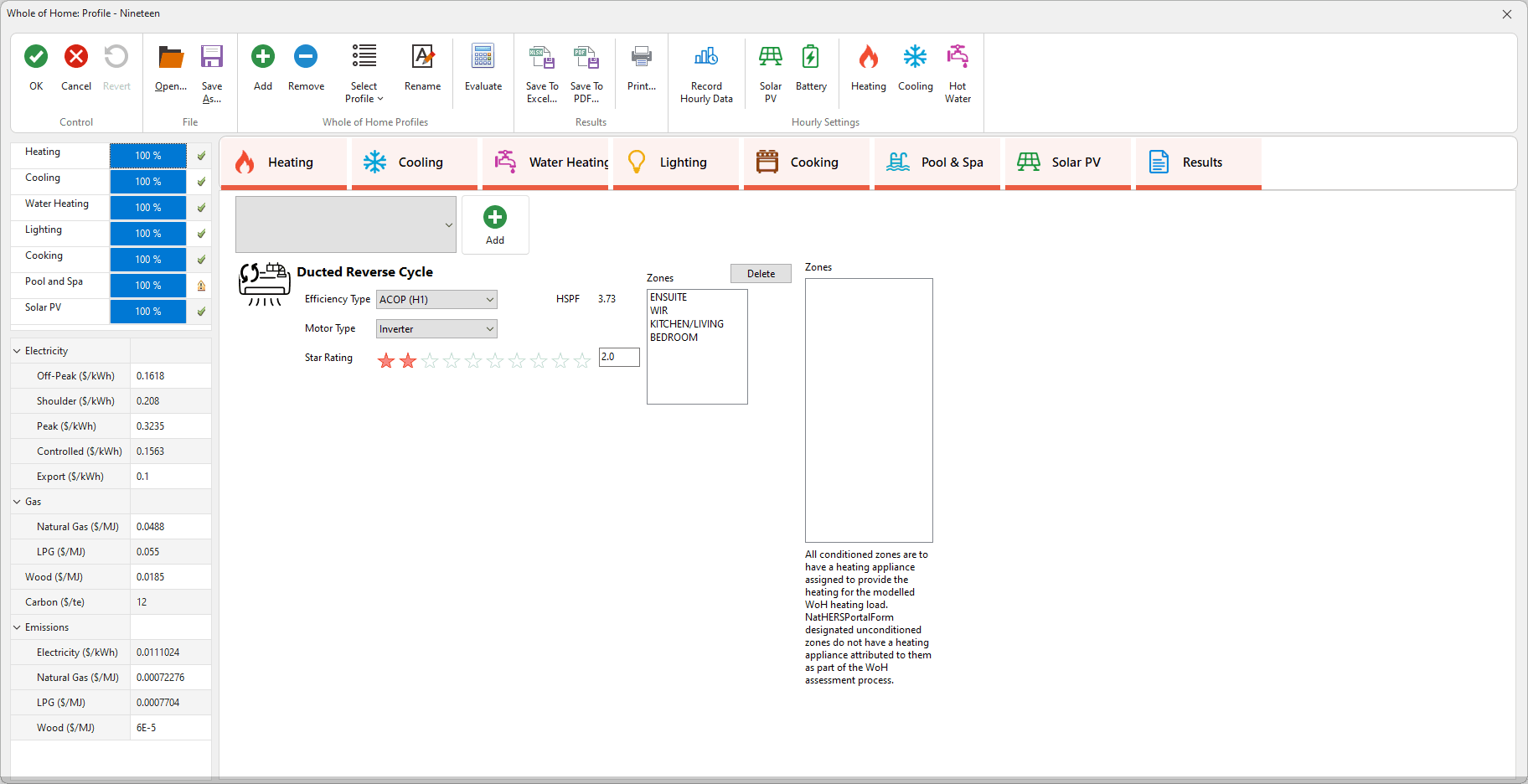This screenshot has height=784, width=1528.
Task: Click the Delete zones button
Action: (x=761, y=274)
